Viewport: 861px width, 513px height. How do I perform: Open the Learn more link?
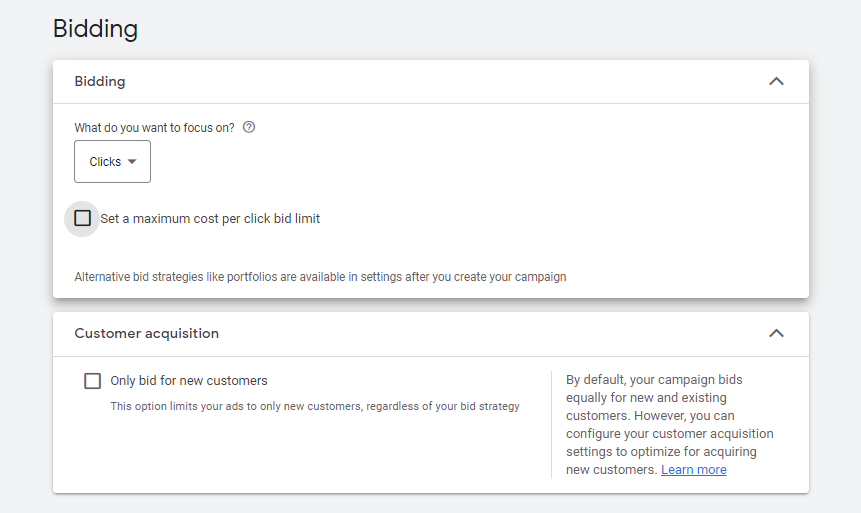(x=693, y=470)
